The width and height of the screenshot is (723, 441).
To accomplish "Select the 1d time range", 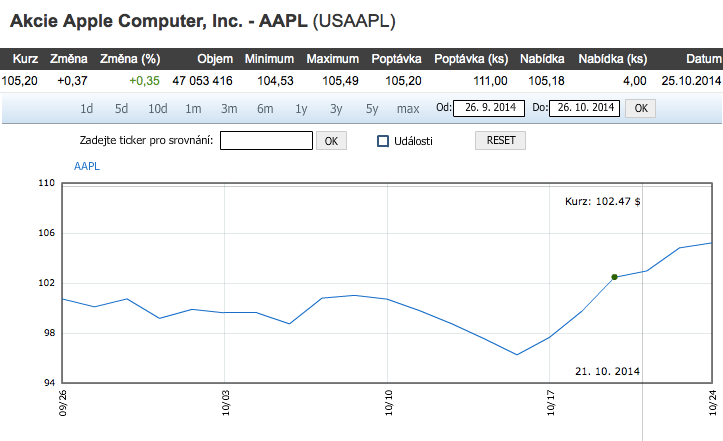I will [x=87, y=108].
